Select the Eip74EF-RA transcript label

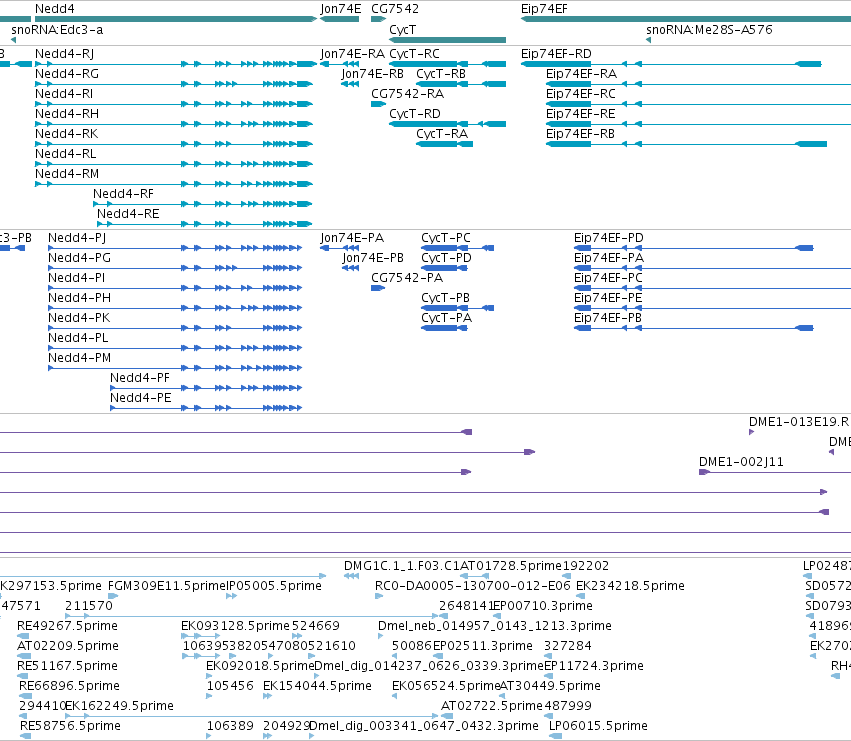[581, 74]
